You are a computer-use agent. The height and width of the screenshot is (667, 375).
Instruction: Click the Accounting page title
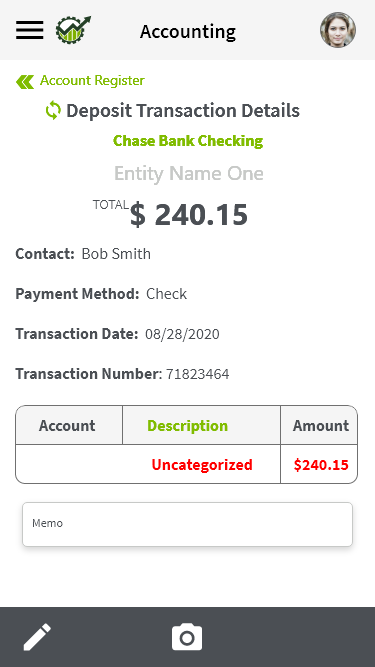pyautogui.click(x=188, y=31)
